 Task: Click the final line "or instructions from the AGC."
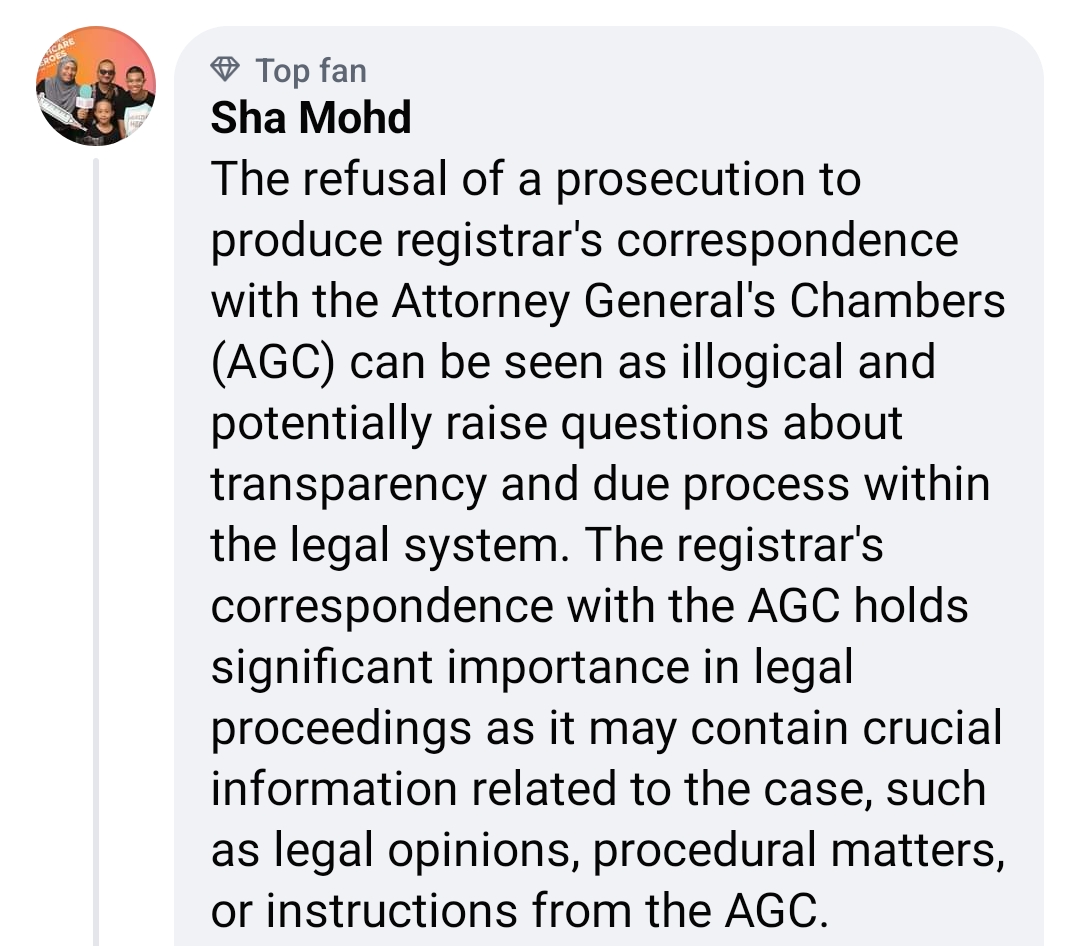point(519,911)
